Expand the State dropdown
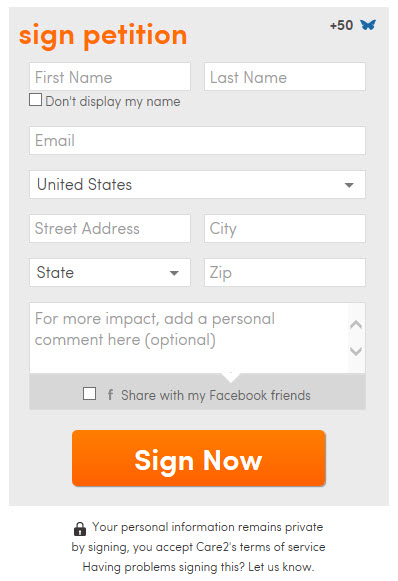The width and height of the screenshot is (398, 581). (x=110, y=273)
